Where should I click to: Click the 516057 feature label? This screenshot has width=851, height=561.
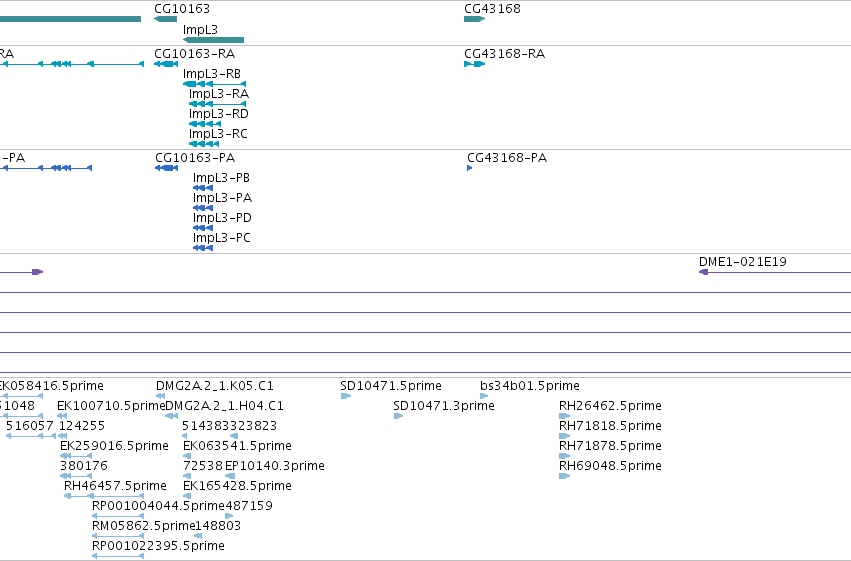pyautogui.click(x=30, y=426)
